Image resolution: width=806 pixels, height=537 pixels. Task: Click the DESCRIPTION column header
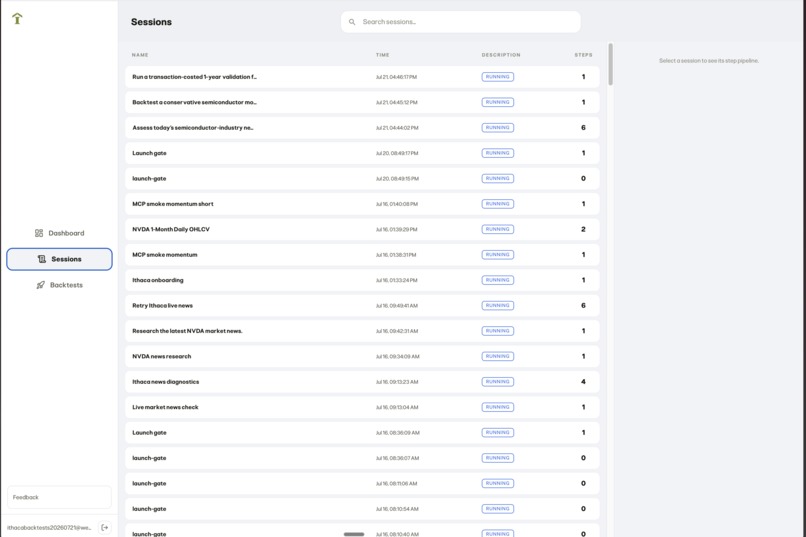tap(501, 55)
